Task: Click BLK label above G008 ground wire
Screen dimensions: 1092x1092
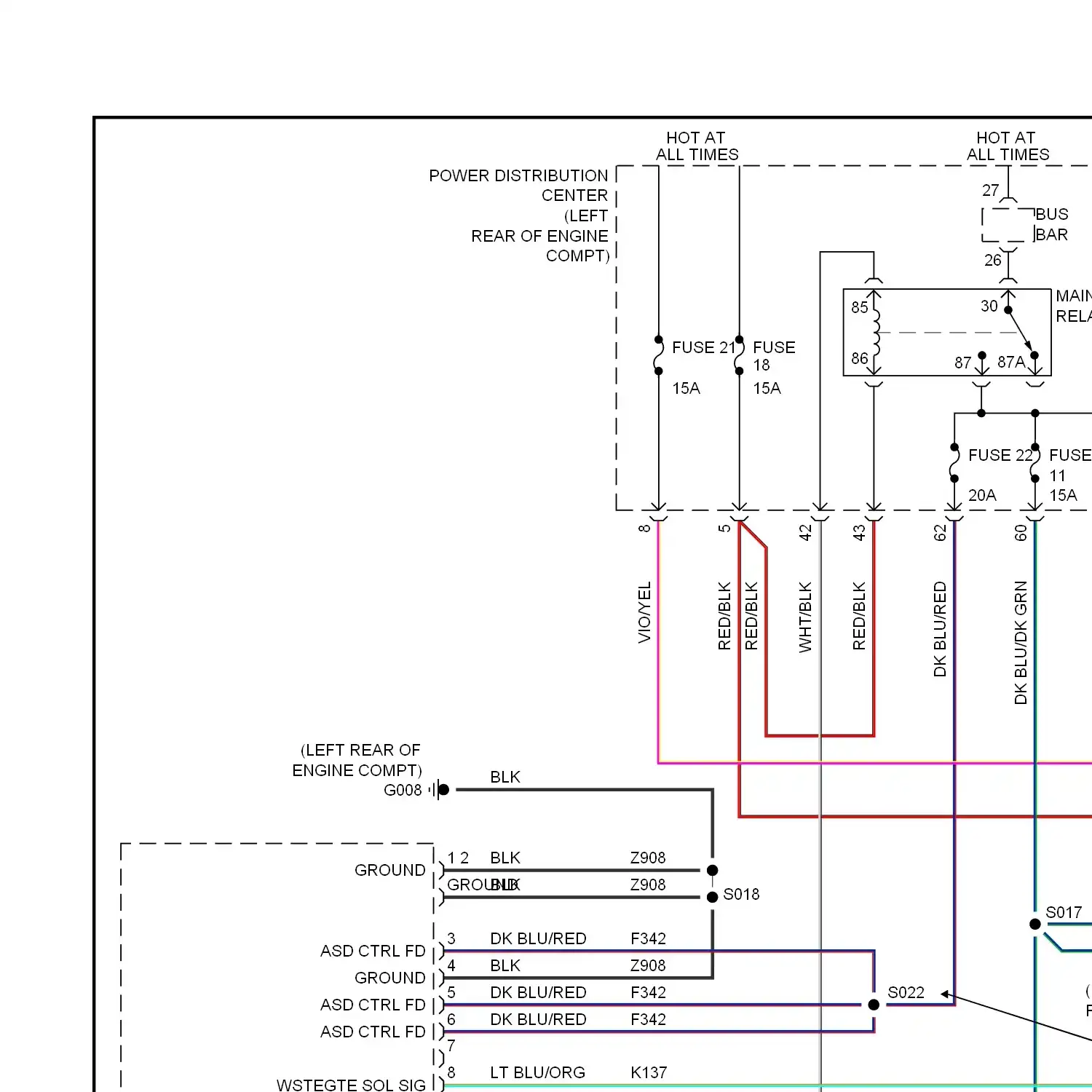Action: pos(505,778)
